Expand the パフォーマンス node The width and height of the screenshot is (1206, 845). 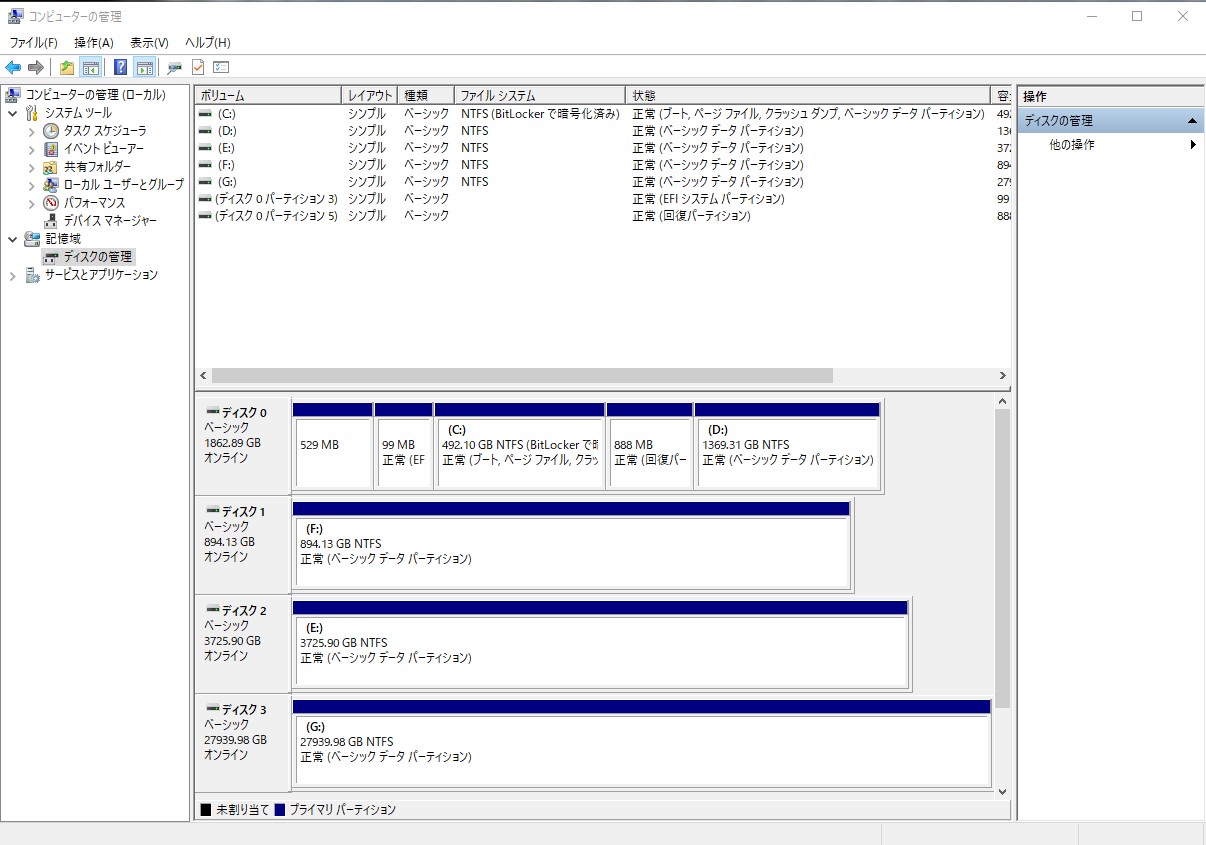[31, 203]
